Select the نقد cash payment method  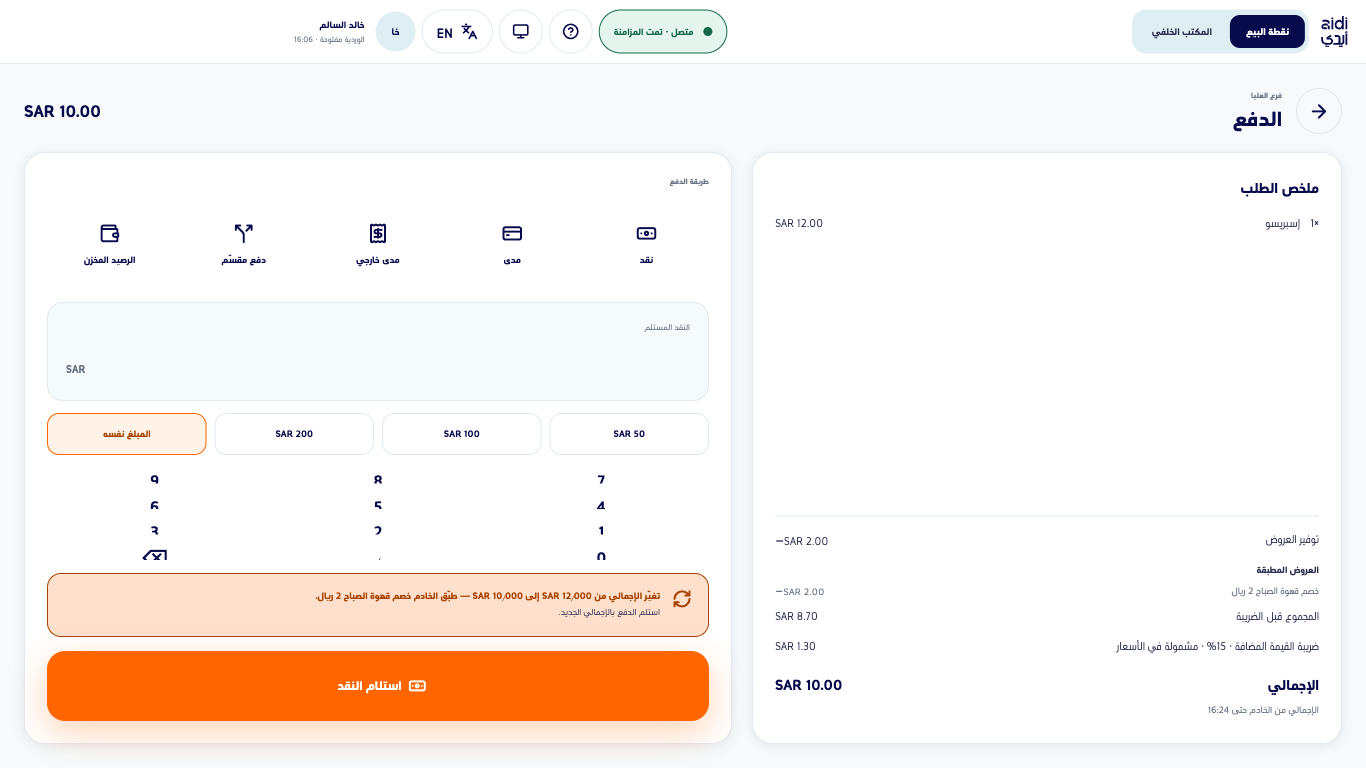(646, 244)
